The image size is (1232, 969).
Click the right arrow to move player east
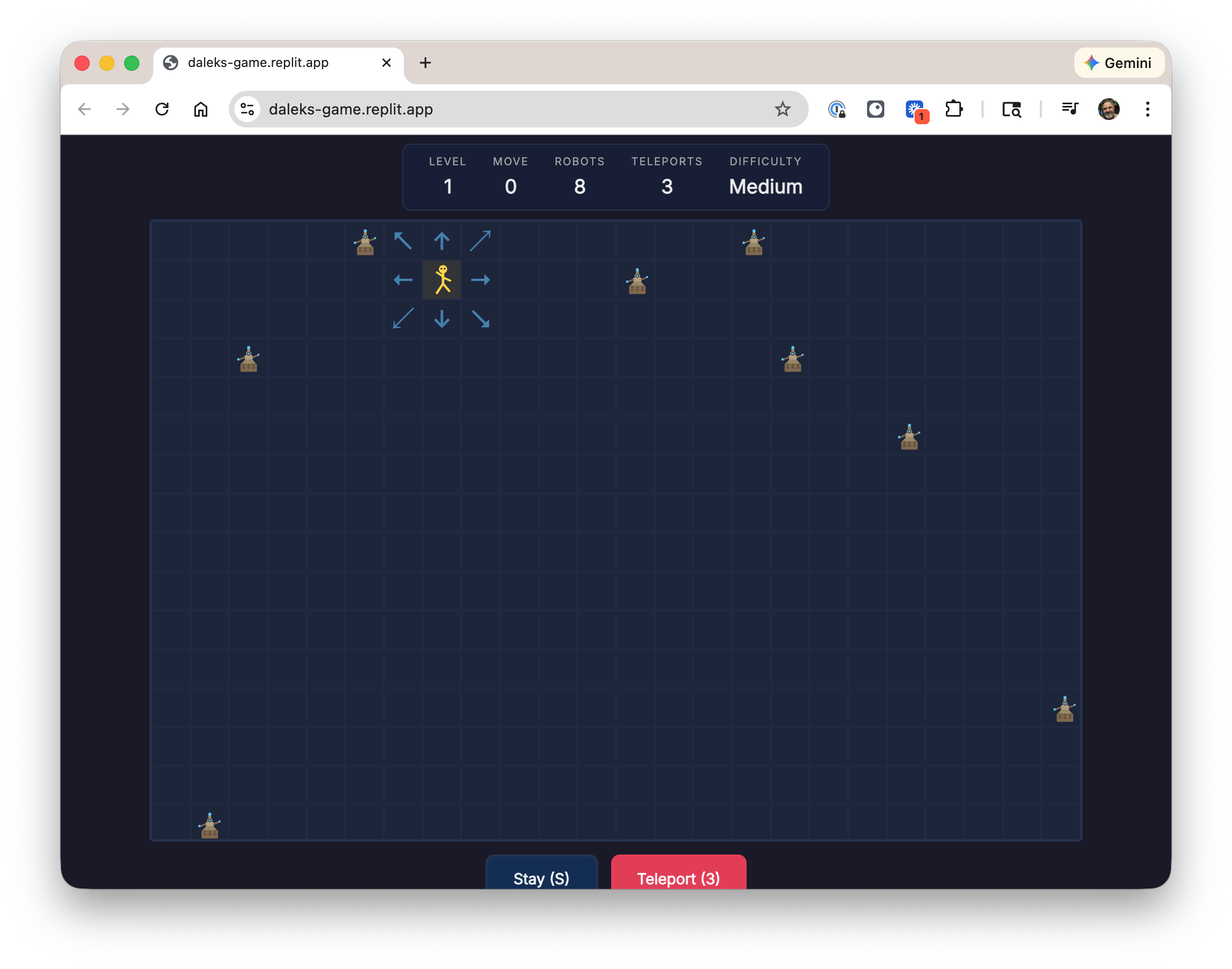(480, 279)
